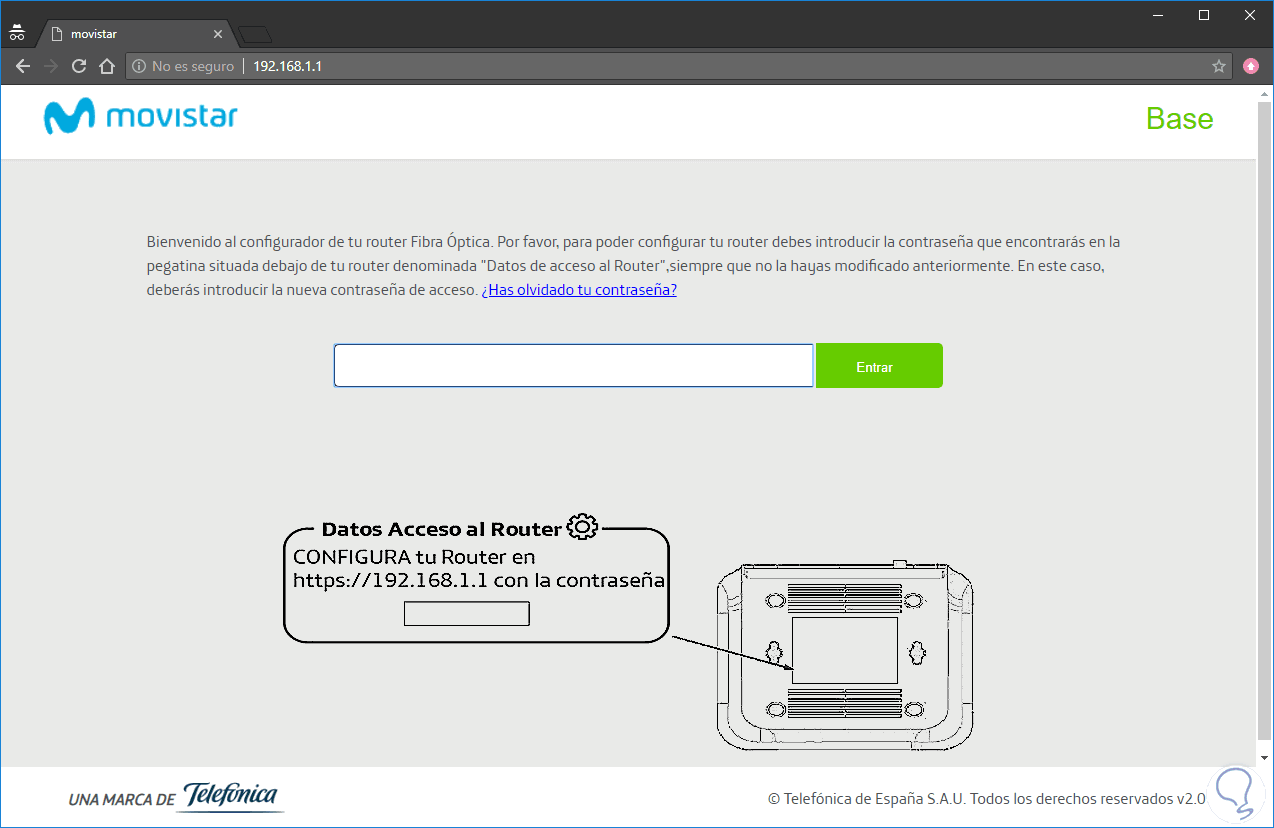The image size is (1274, 828).
Task: Click the incognito icon in title bar
Action: [x=17, y=31]
